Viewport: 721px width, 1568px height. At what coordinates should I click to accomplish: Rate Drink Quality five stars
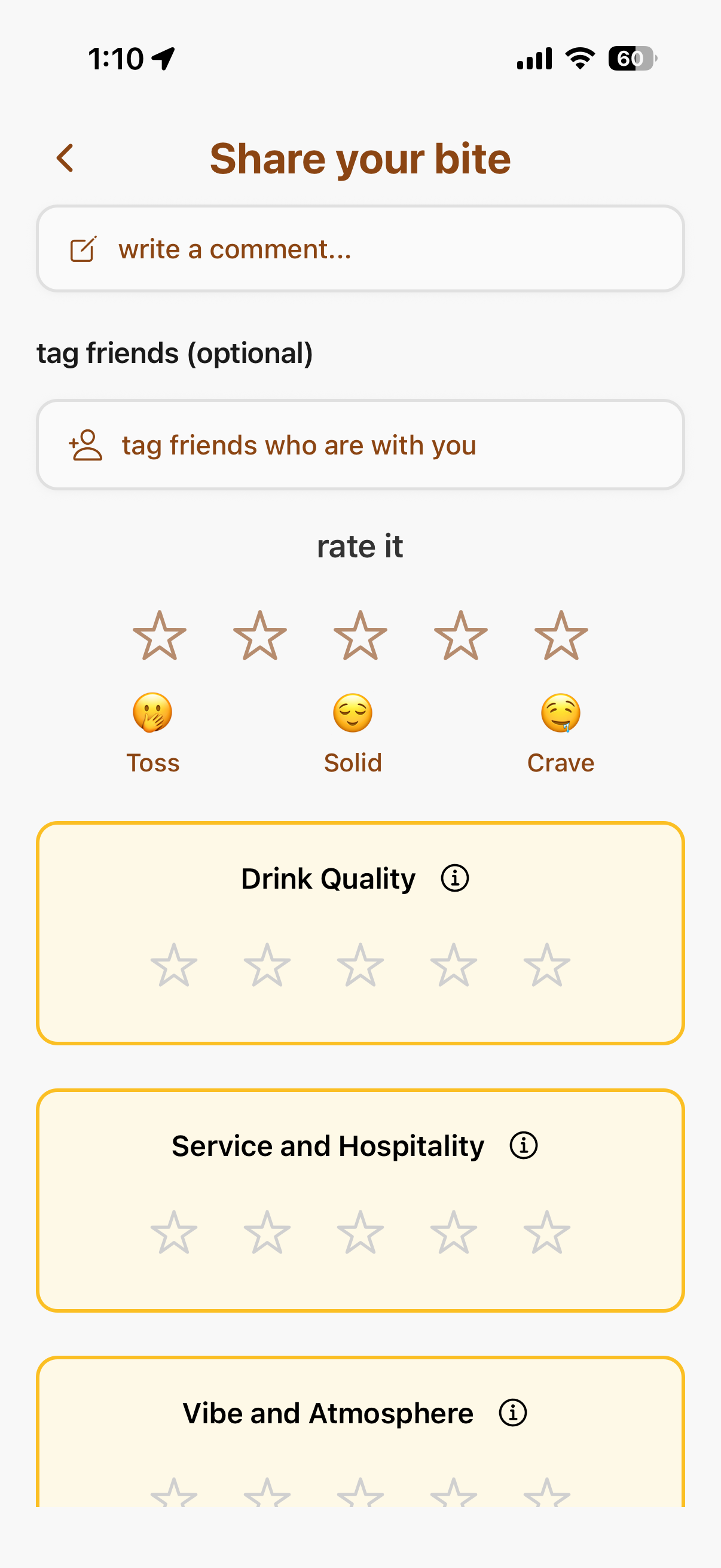pyautogui.click(x=547, y=965)
